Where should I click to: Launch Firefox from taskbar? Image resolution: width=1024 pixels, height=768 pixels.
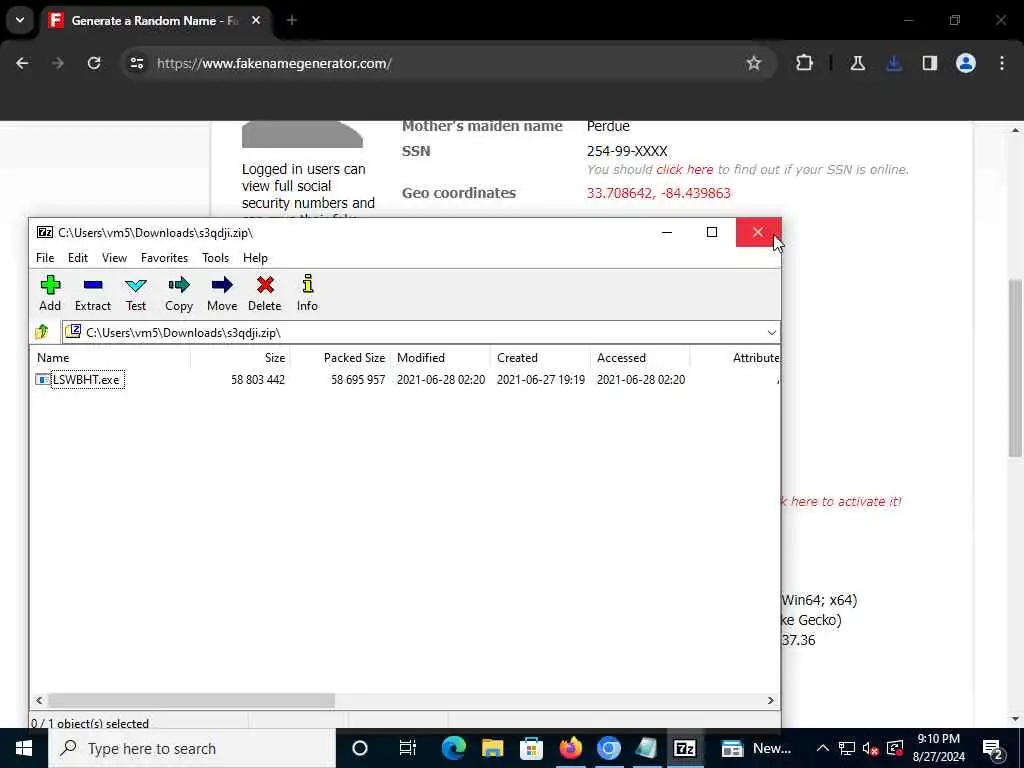570,748
